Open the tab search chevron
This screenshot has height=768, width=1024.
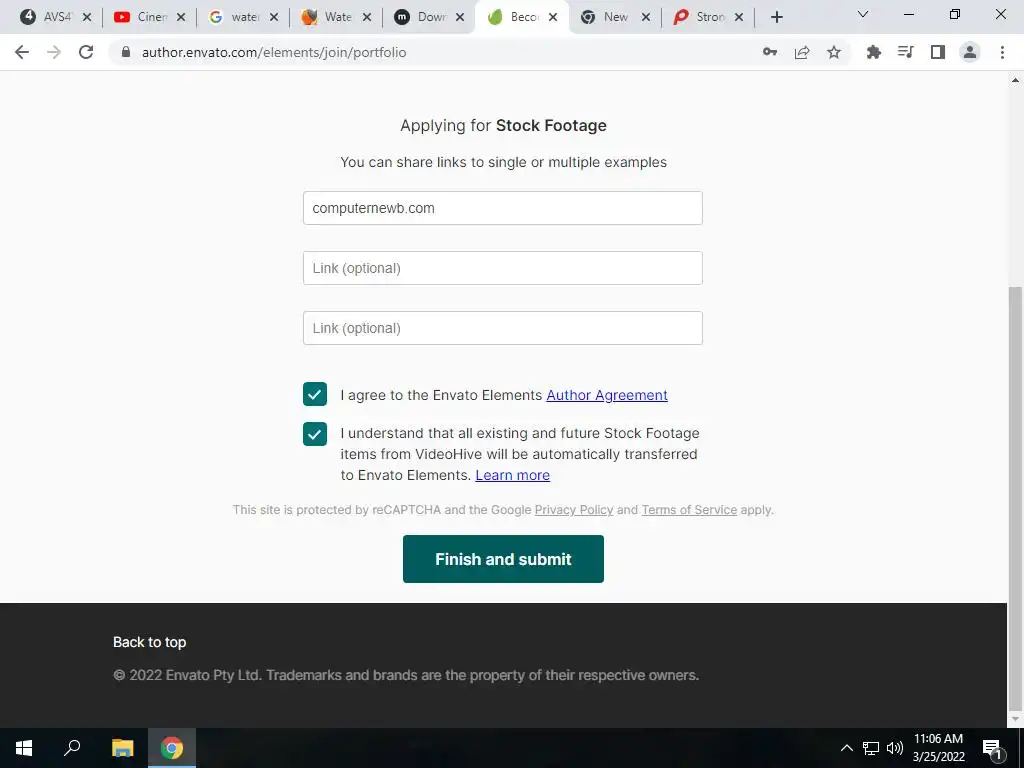(x=863, y=14)
